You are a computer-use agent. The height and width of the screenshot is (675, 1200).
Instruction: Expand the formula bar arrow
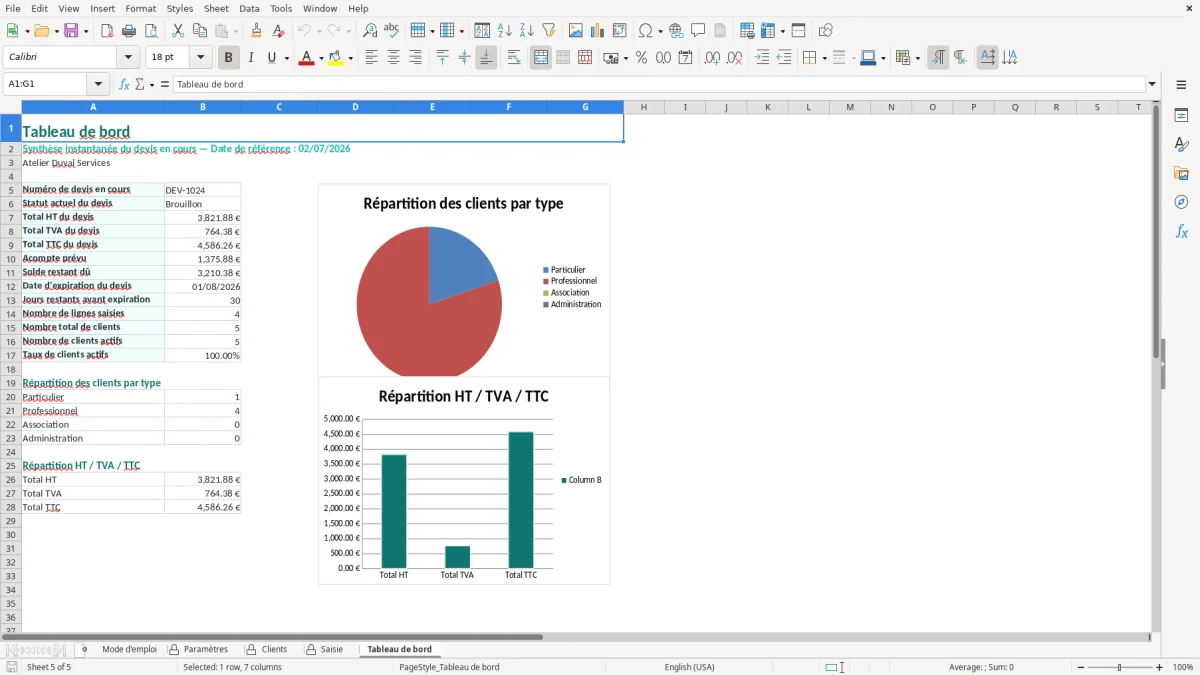tap(1152, 85)
